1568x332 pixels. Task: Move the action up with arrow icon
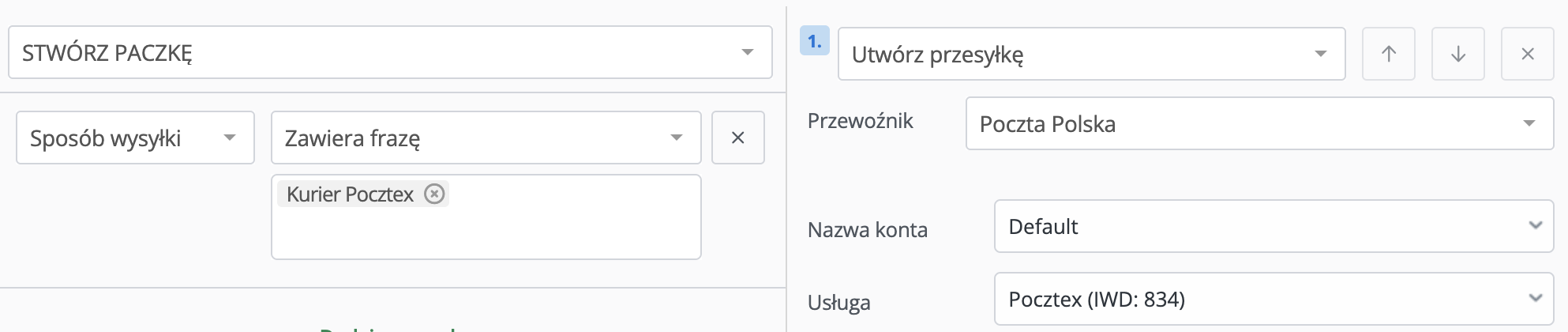[1389, 54]
